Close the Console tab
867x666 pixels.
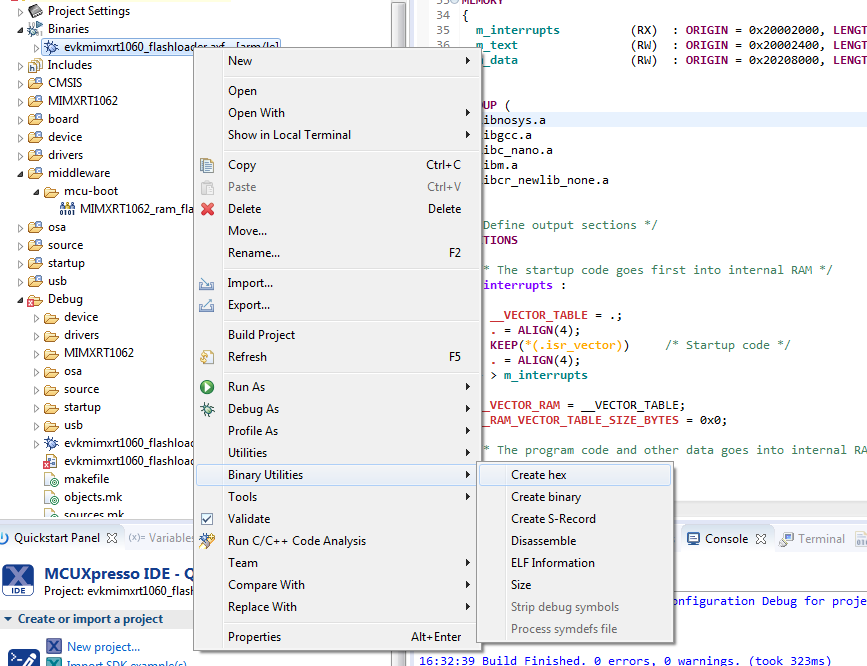pyautogui.click(x=761, y=539)
